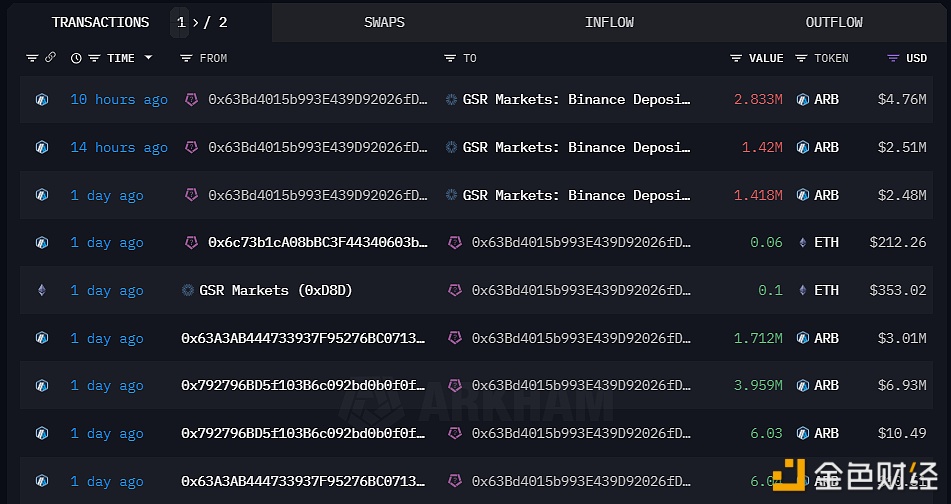This screenshot has height=504, width=951.
Task: Click the 2.833M value cell
Action: tap(758, 99)
